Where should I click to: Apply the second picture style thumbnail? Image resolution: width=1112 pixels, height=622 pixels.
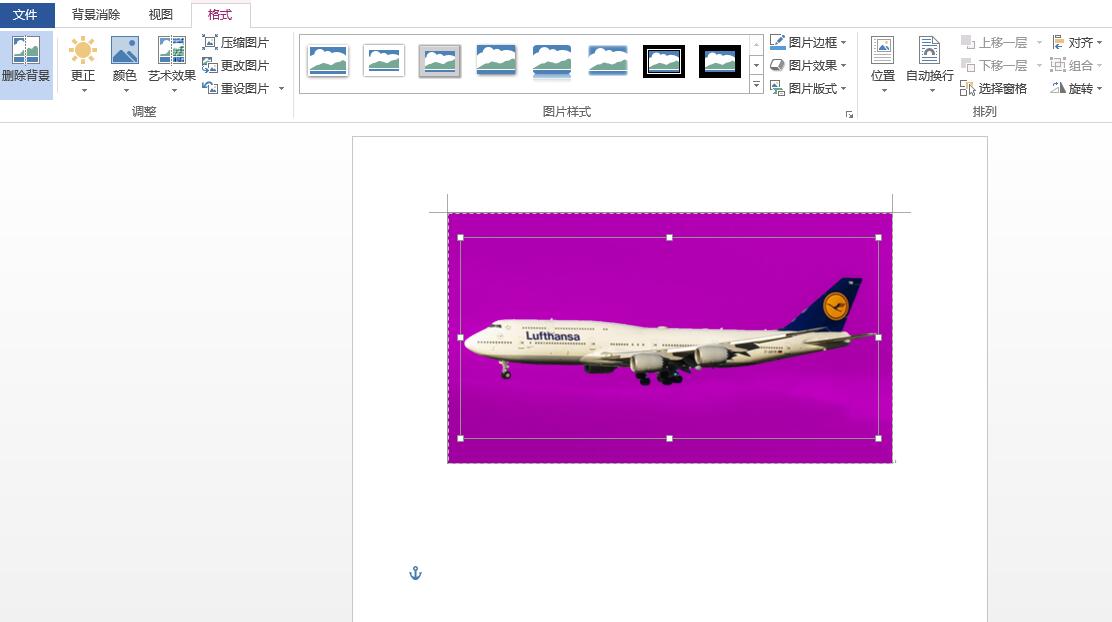click(384, 61)
